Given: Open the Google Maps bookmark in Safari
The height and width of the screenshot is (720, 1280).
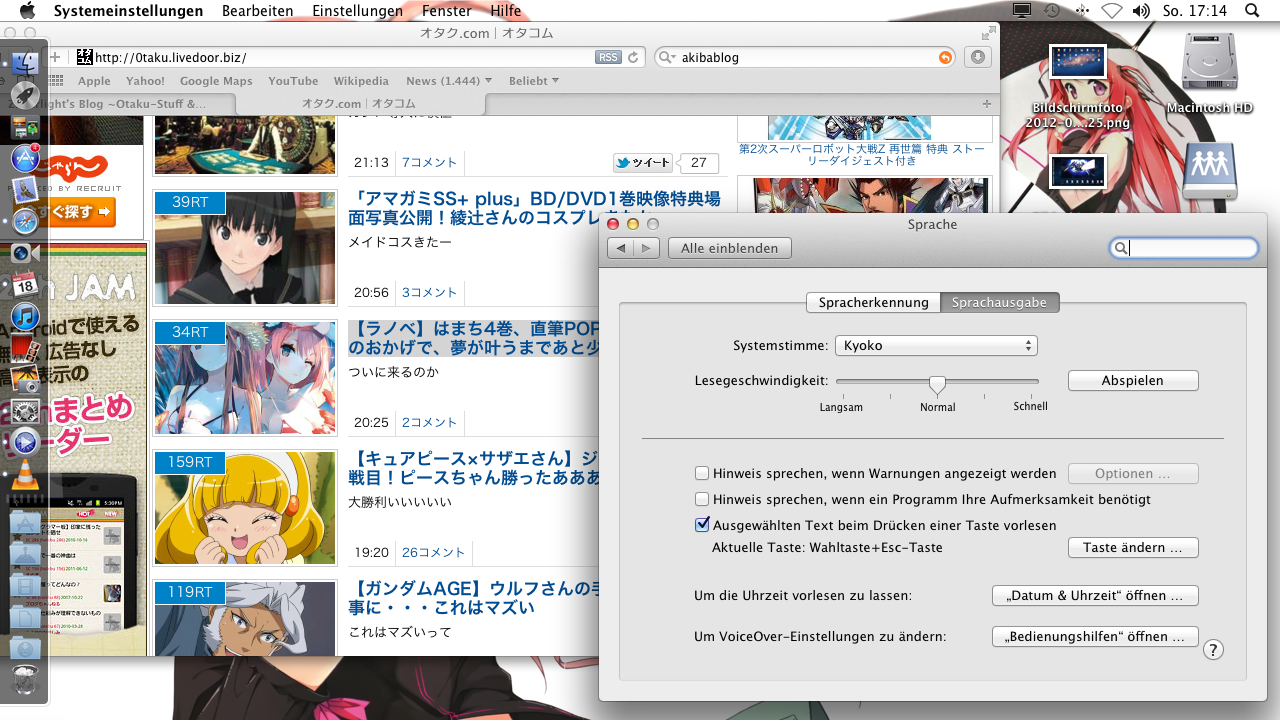Looking at the screenshot, I should 216,81.
